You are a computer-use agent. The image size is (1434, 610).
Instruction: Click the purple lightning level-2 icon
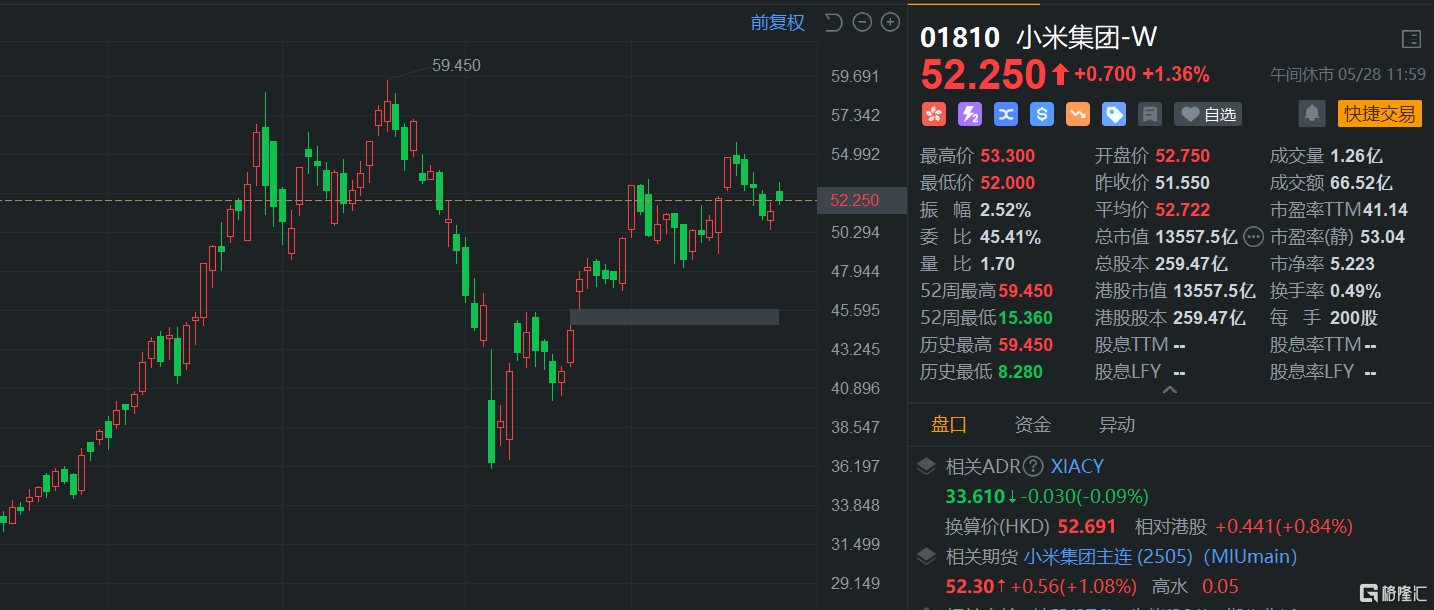(x=970, y=114)
